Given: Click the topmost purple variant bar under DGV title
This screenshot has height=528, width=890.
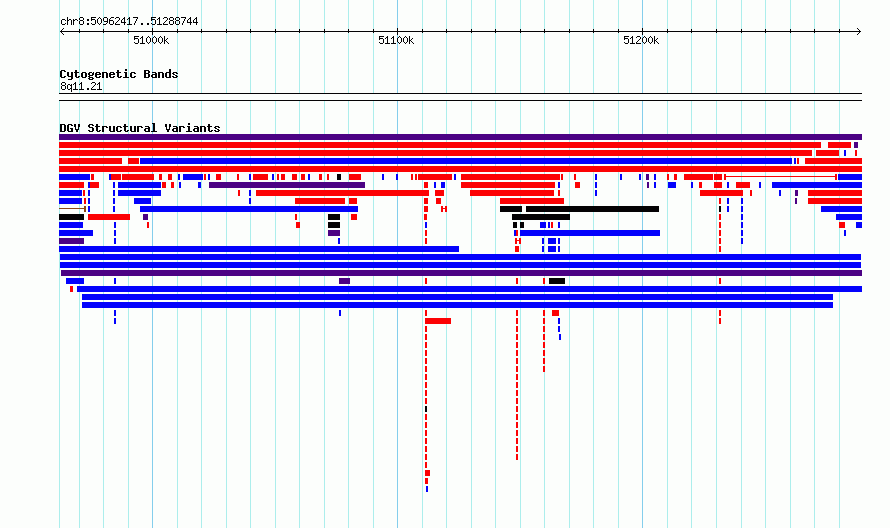Looking at the screenshot, I should tap(460, 137).
